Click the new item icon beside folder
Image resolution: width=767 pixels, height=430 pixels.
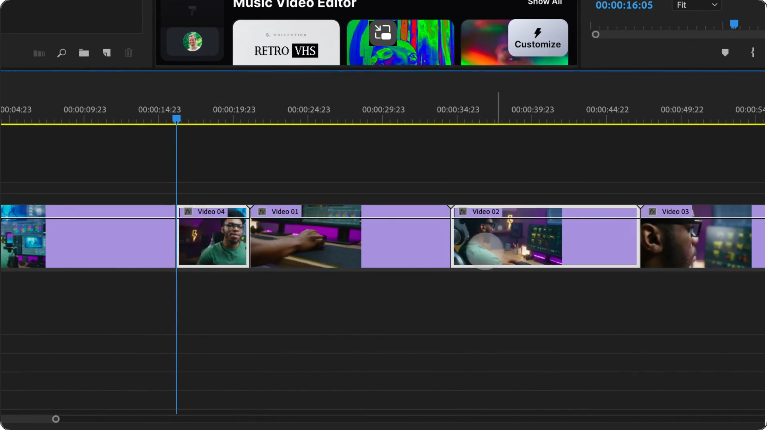(x=106, y=53)
